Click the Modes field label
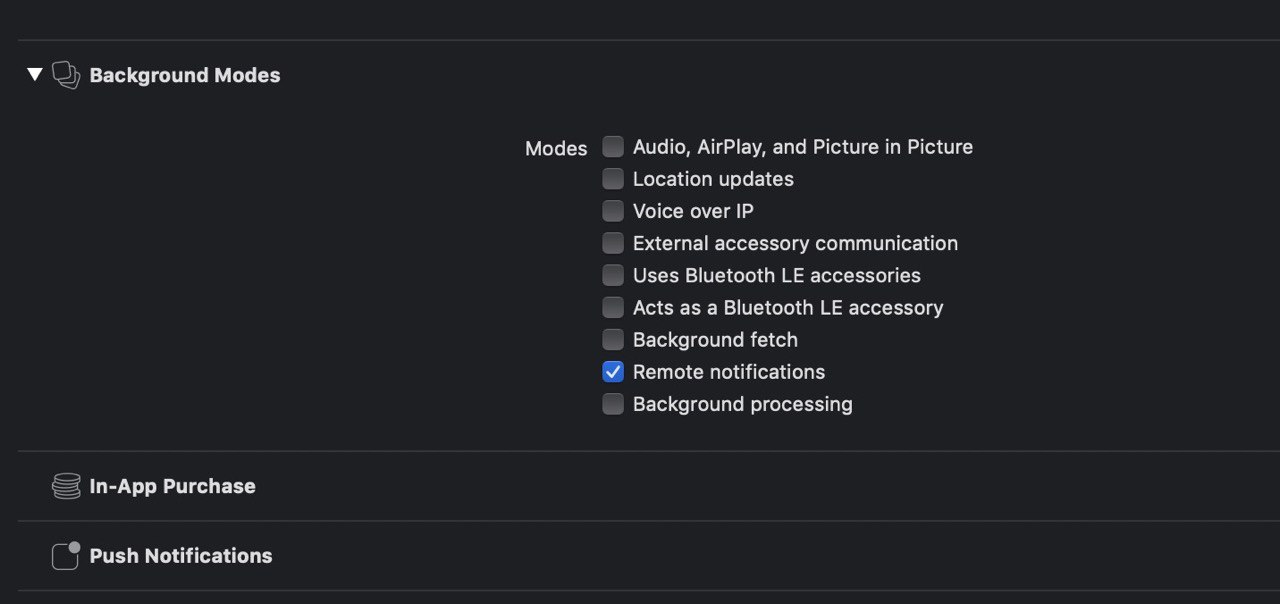This screenshot has height=604, width=1280. tap(556, 148)
